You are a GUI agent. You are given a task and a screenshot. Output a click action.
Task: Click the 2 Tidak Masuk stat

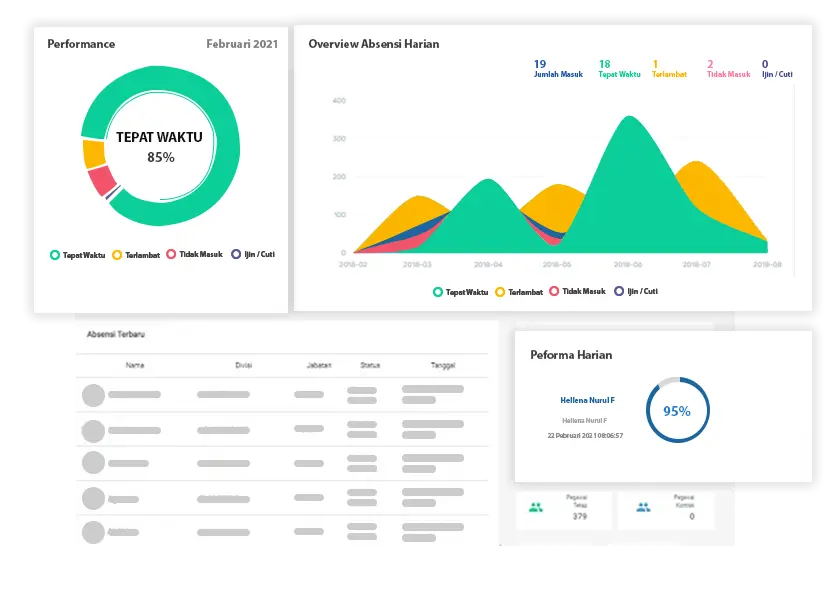pyautogui.click(x=727, y=68)
